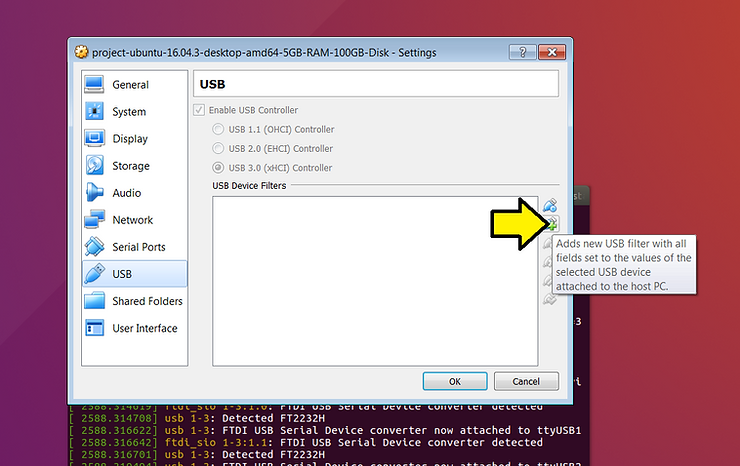Screen dimensions: 740x466
Task: Click the Settings gear icon in title bar
Action: (81, 52)
